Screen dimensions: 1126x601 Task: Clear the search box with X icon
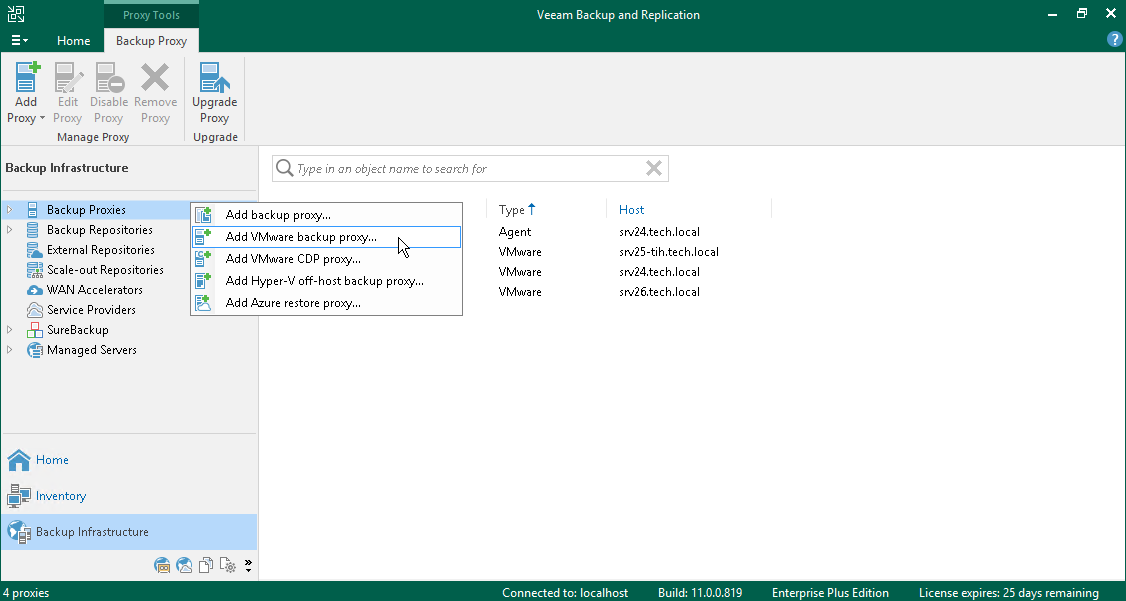pos(654,169)
